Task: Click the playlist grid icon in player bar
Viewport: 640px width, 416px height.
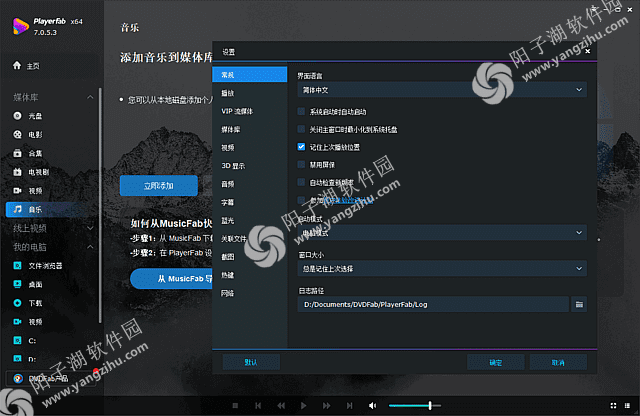Action: point(627,405)
